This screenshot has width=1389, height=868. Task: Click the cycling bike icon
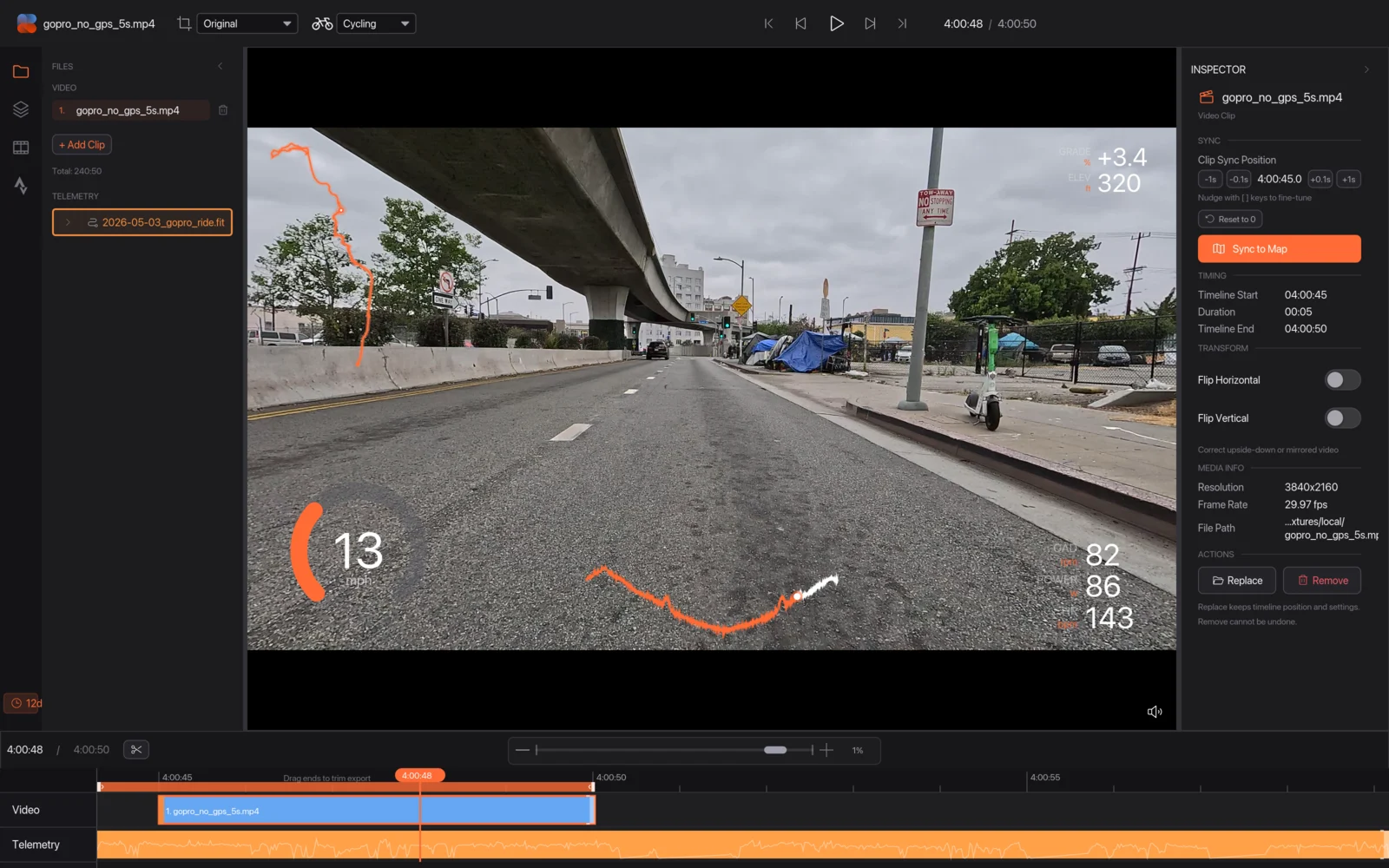[x=323, y=23]
